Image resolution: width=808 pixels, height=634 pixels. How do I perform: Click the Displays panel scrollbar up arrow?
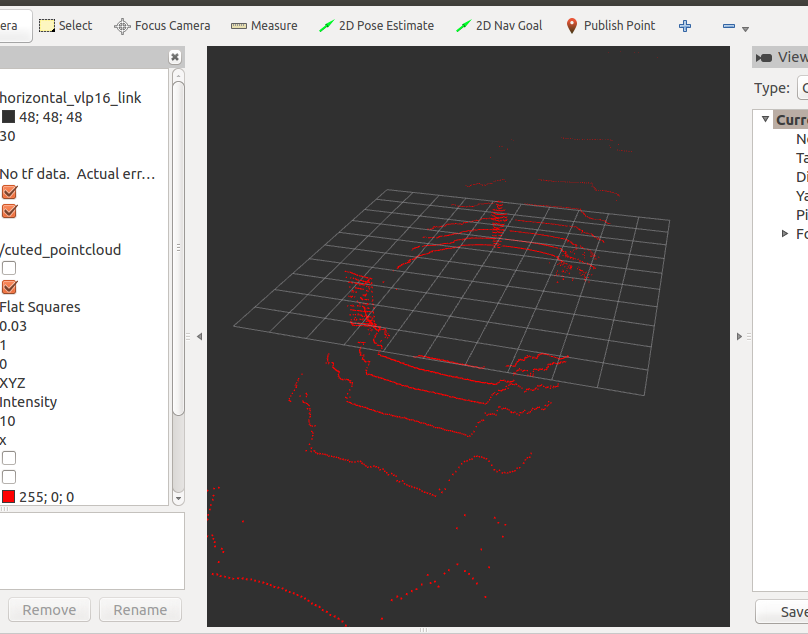pyautogui.click(x=178, y=75)
